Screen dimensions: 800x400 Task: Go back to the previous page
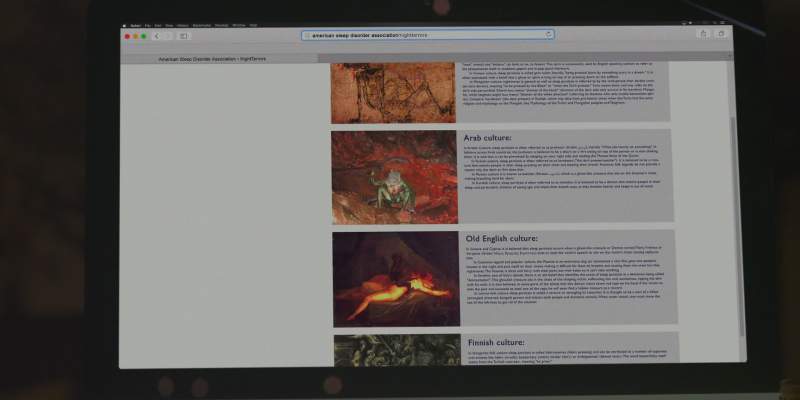157,36
